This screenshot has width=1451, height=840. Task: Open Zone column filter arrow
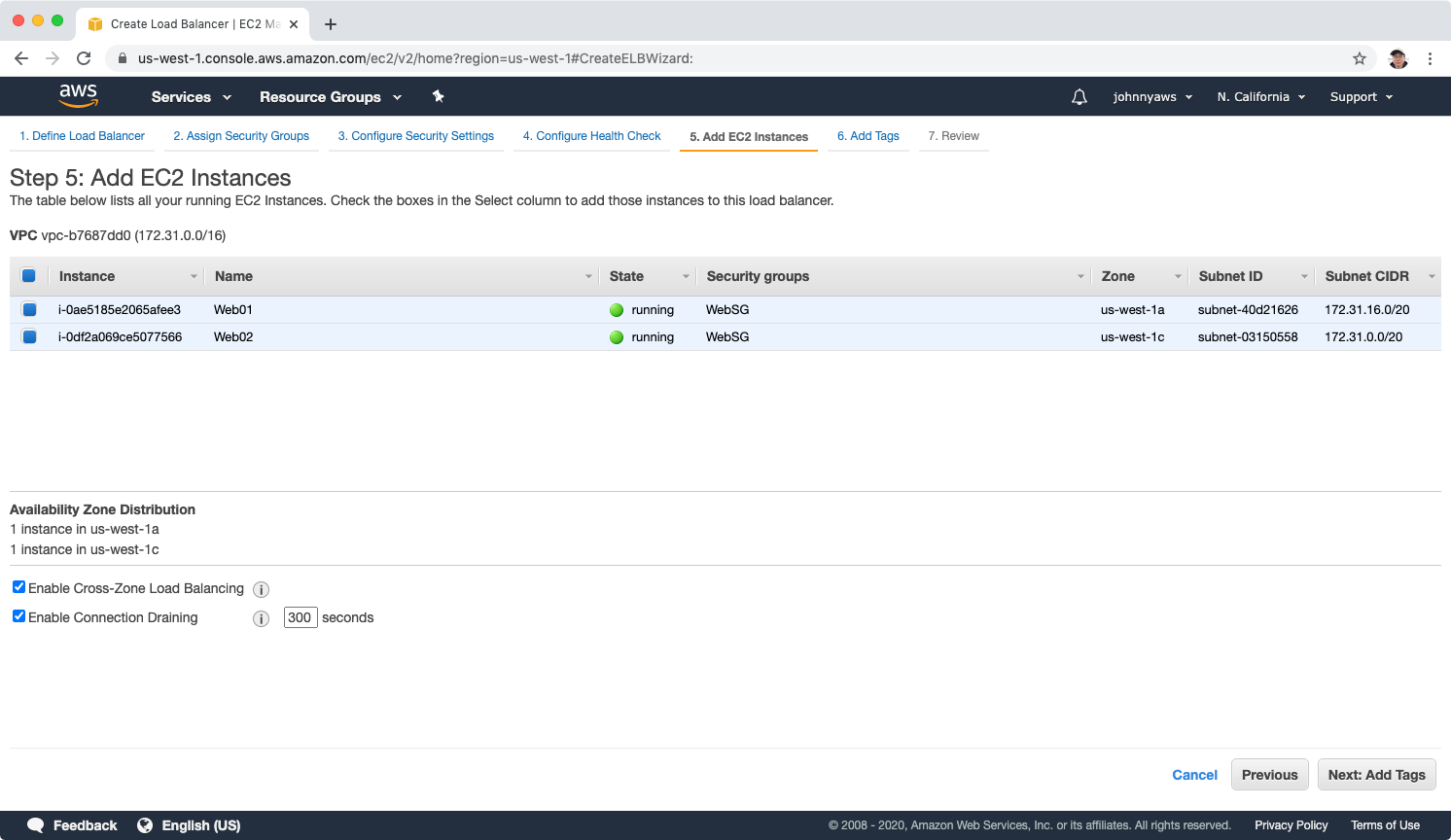coord(1178,277)
